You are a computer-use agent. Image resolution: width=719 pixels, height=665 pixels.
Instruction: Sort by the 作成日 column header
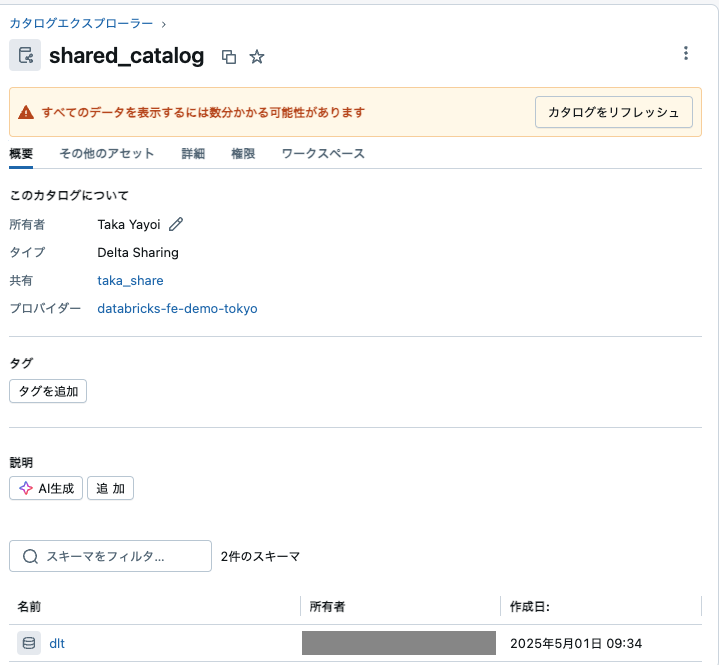click(530, 607)
